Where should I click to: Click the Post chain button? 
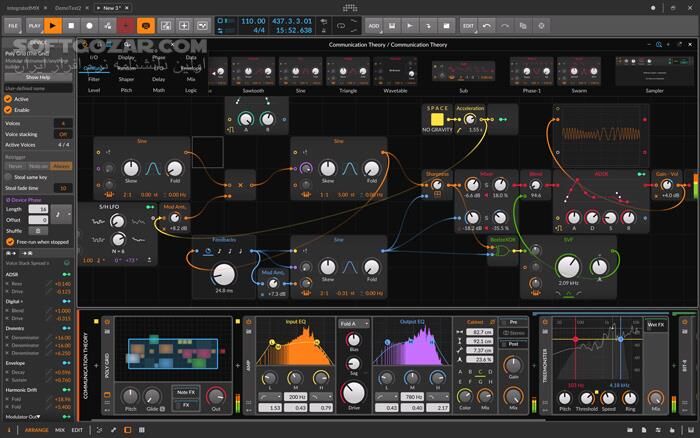513,344
